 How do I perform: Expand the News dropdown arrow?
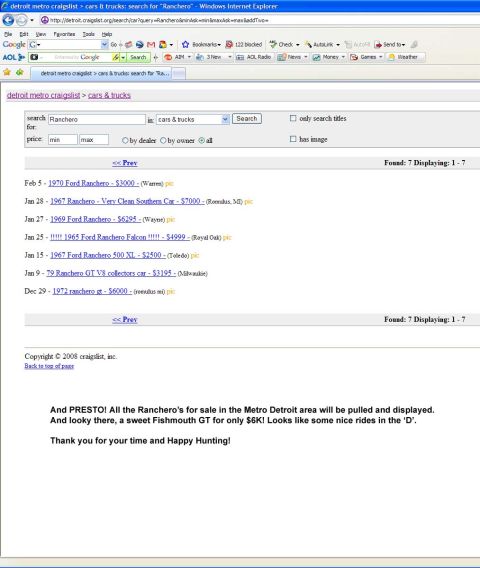306,57
